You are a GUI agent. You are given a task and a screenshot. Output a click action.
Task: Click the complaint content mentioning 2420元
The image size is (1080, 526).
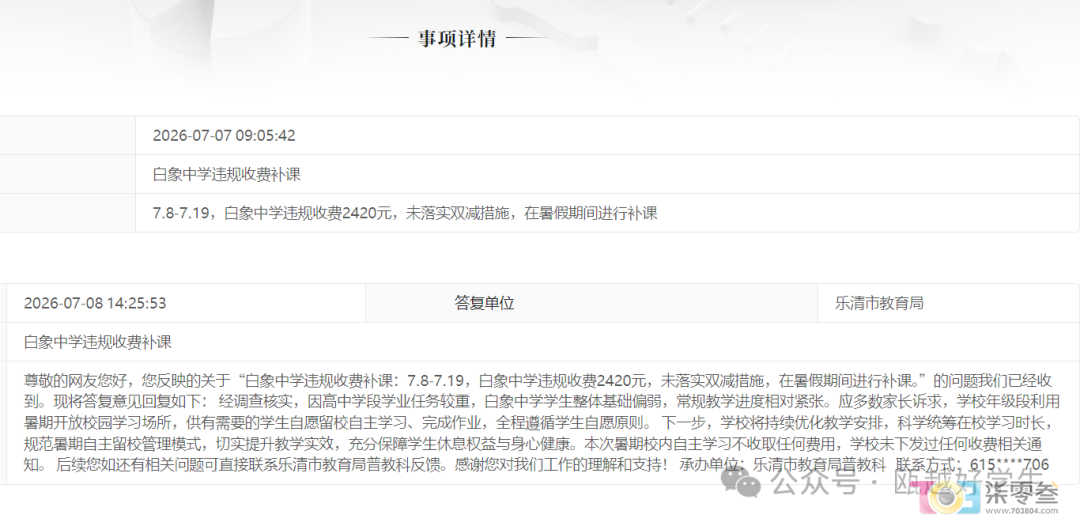coord(405,213)
